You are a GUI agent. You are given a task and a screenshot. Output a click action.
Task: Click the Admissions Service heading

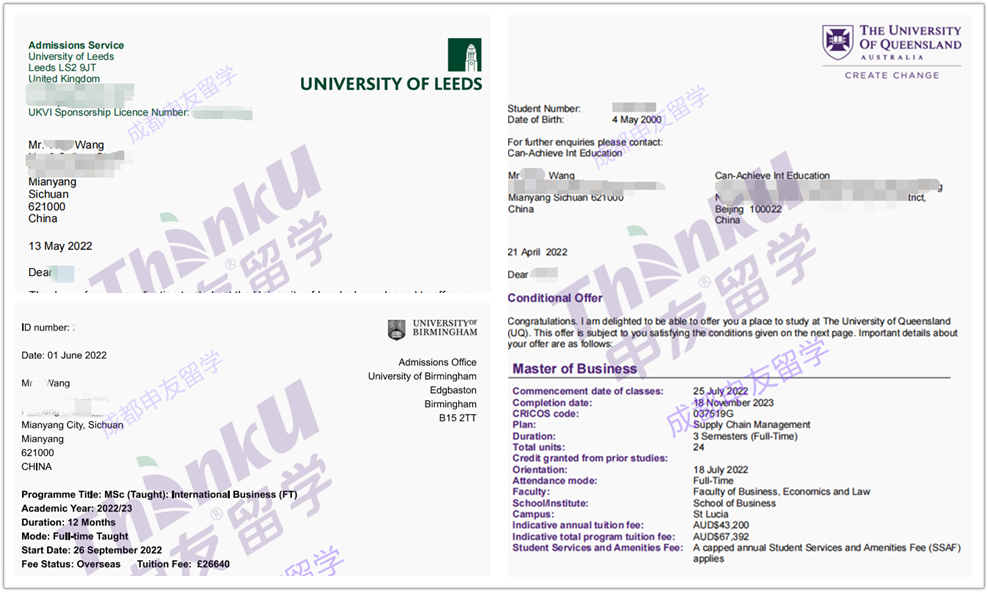pyautogui.click(x=76, y=45)
